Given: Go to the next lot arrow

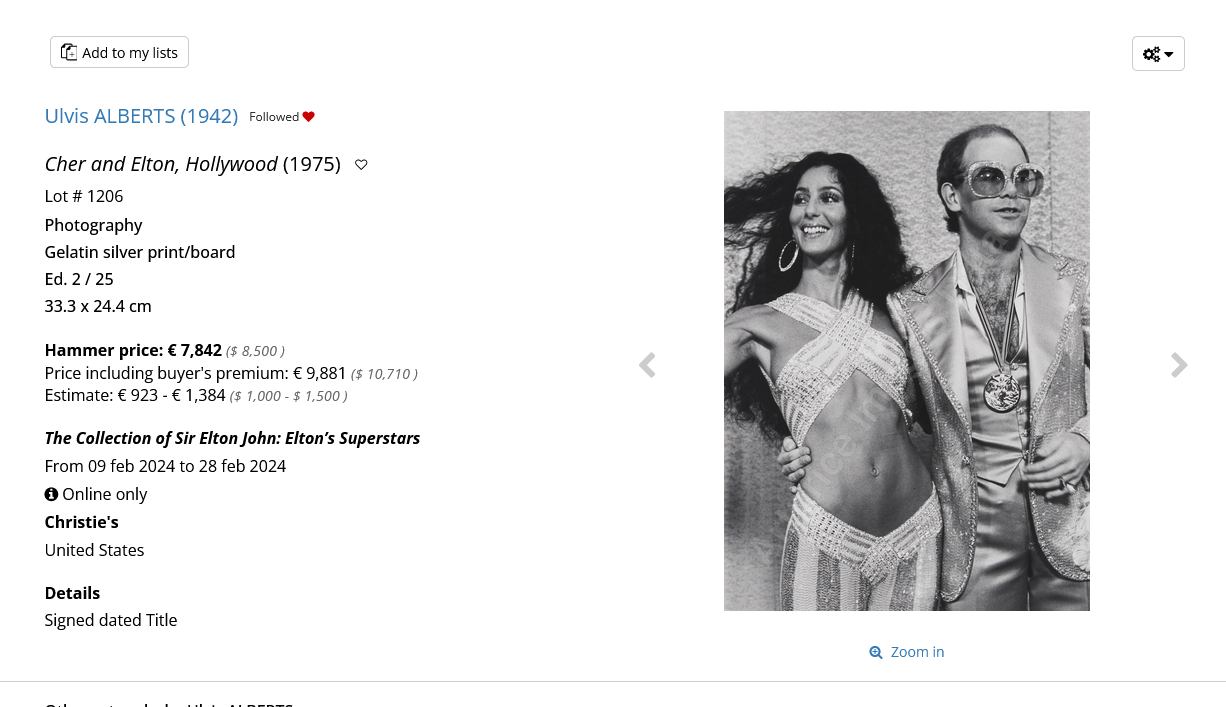Looking at the screenshot, I should [x=1179, y=365].
